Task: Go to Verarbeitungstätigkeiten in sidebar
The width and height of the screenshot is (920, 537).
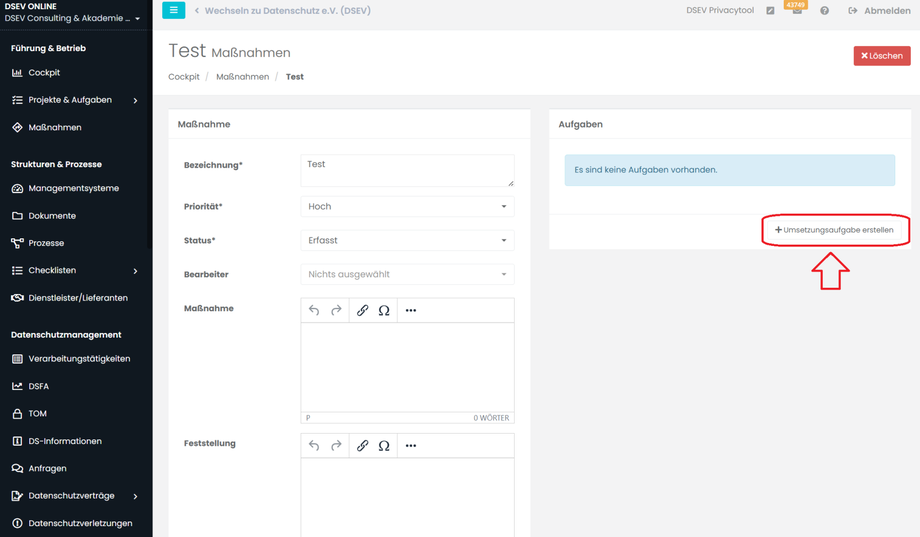Action: [x=79, y=358]
